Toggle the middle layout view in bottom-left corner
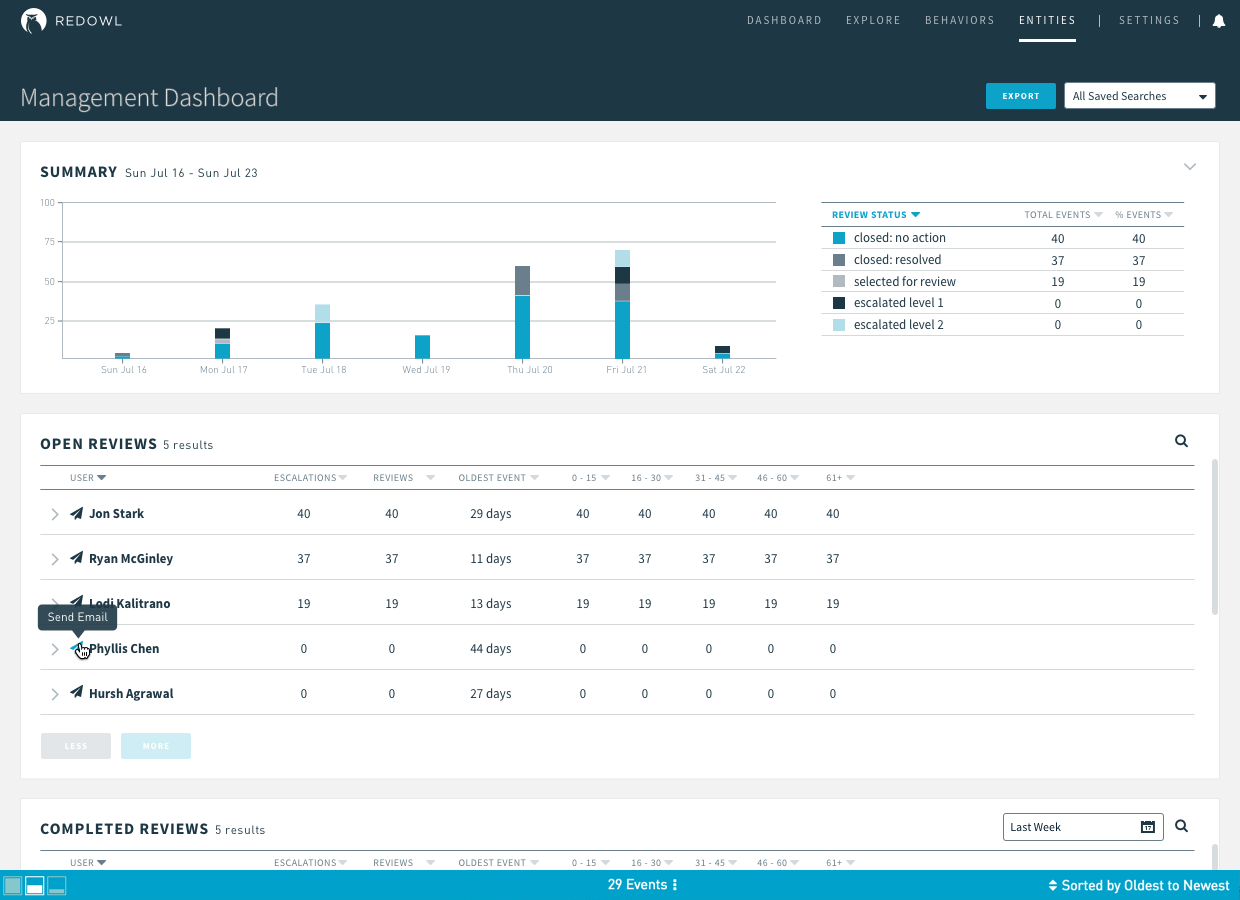 (34, 885)
